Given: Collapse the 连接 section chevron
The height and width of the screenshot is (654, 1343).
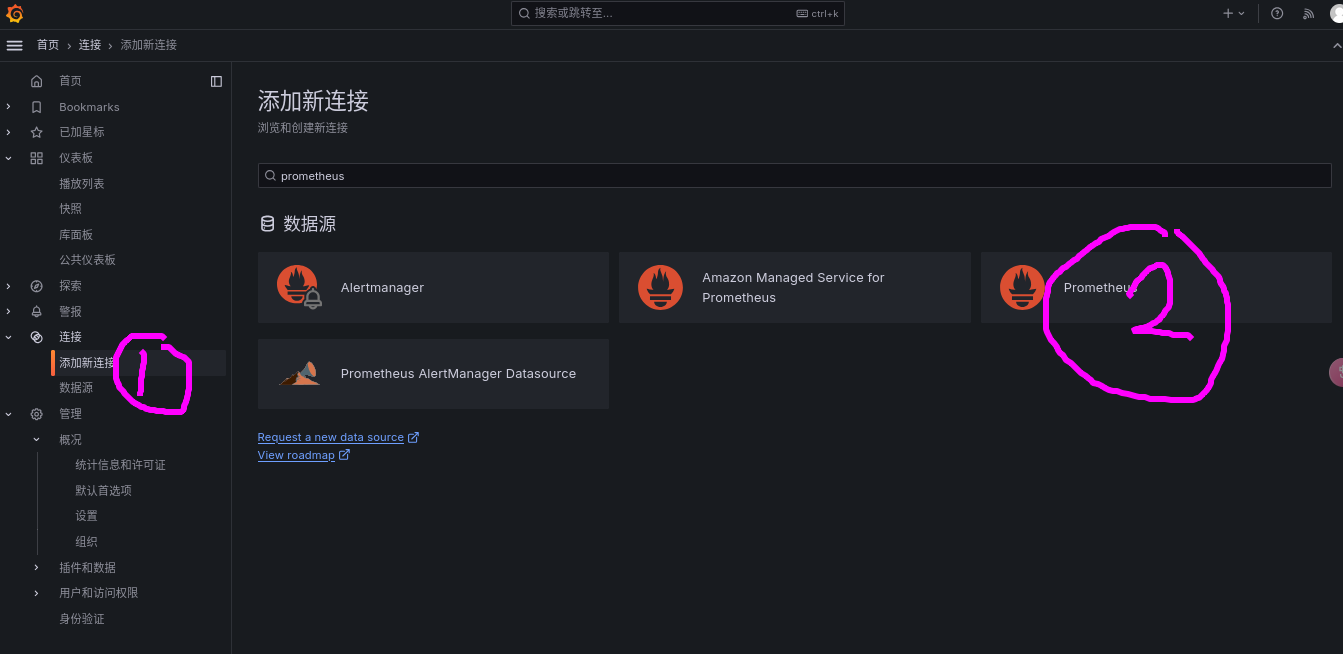Looking at the screenshot, I should 8,337.
